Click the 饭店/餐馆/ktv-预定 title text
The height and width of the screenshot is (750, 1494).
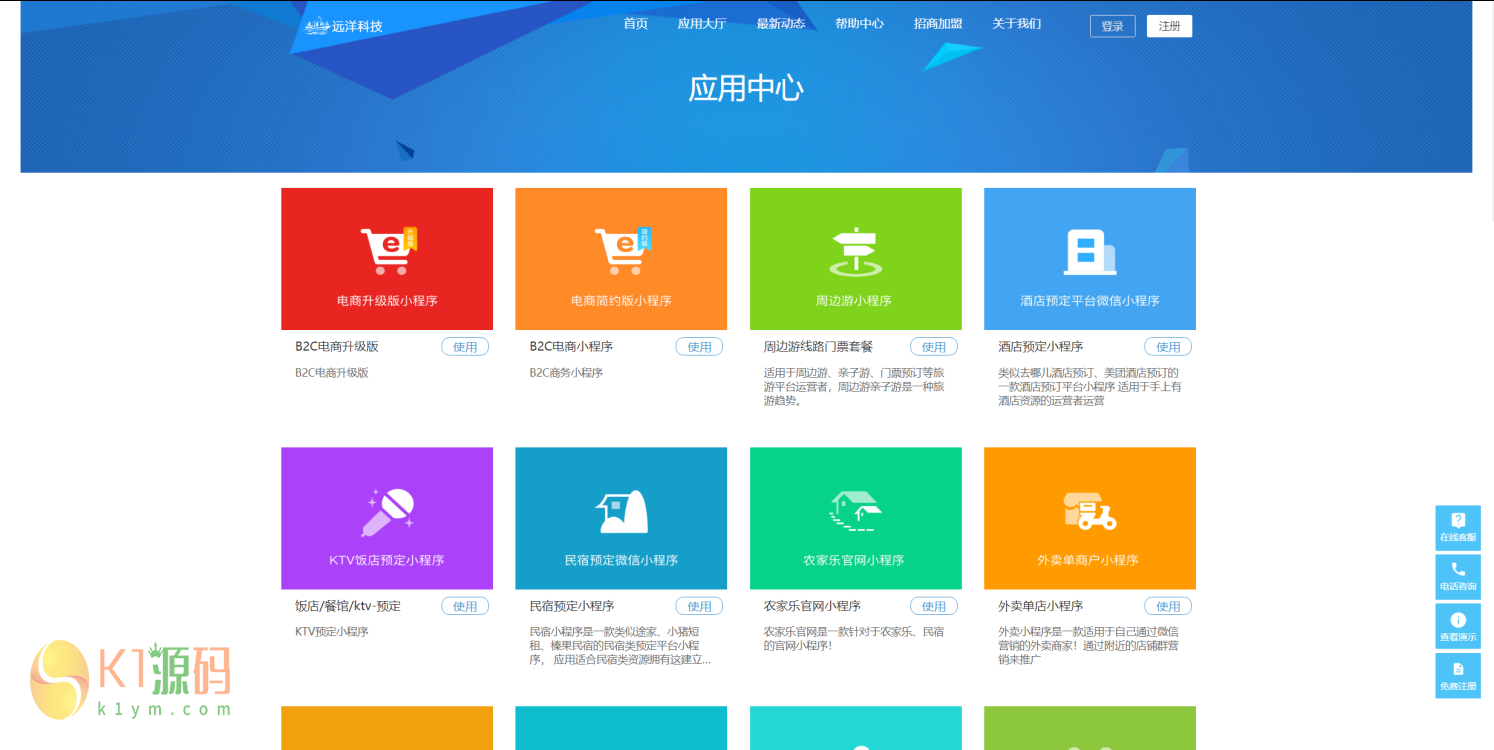coord(348,606)
